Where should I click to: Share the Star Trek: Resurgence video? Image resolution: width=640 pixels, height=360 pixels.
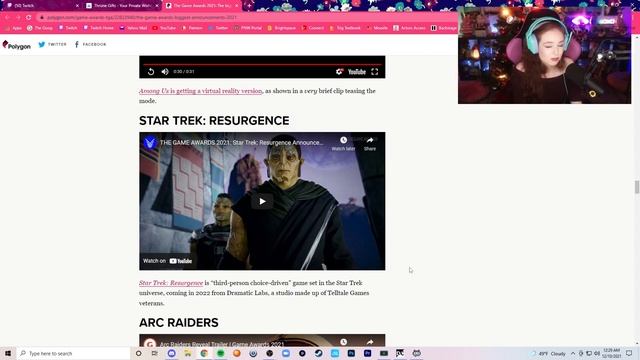[370, 143]
